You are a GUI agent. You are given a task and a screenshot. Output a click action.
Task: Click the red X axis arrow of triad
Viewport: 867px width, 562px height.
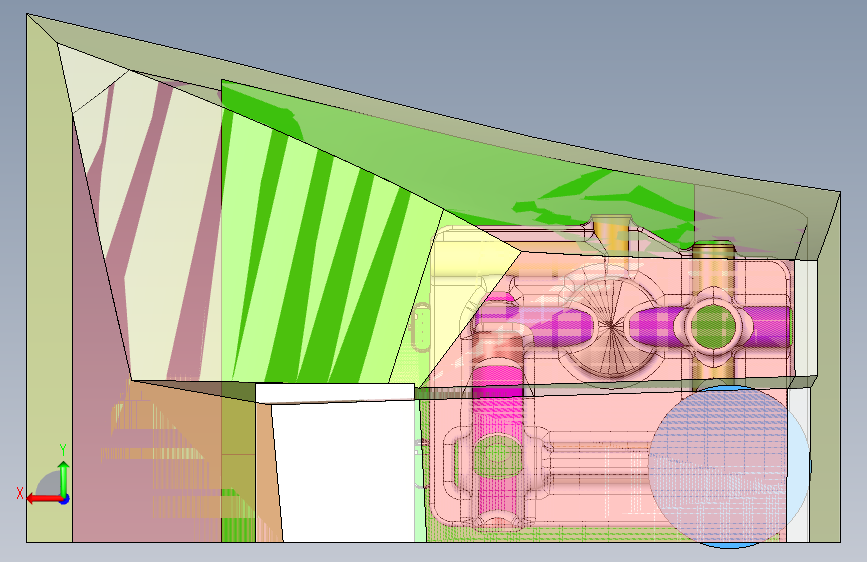coord(43,499)
